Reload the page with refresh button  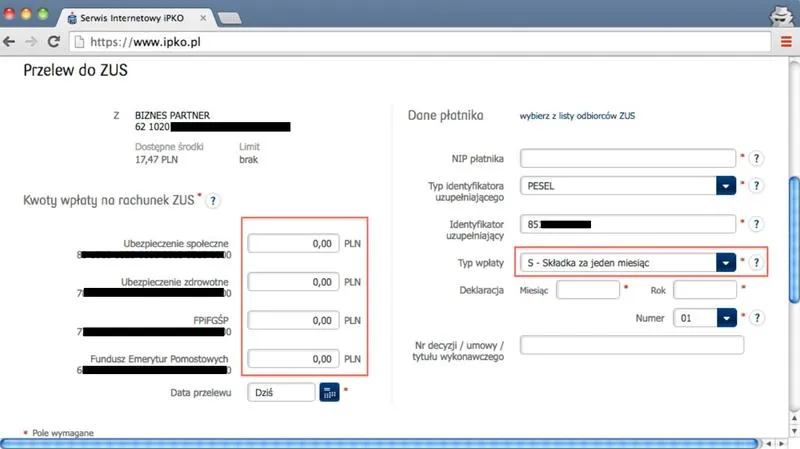tap(55, 41)
